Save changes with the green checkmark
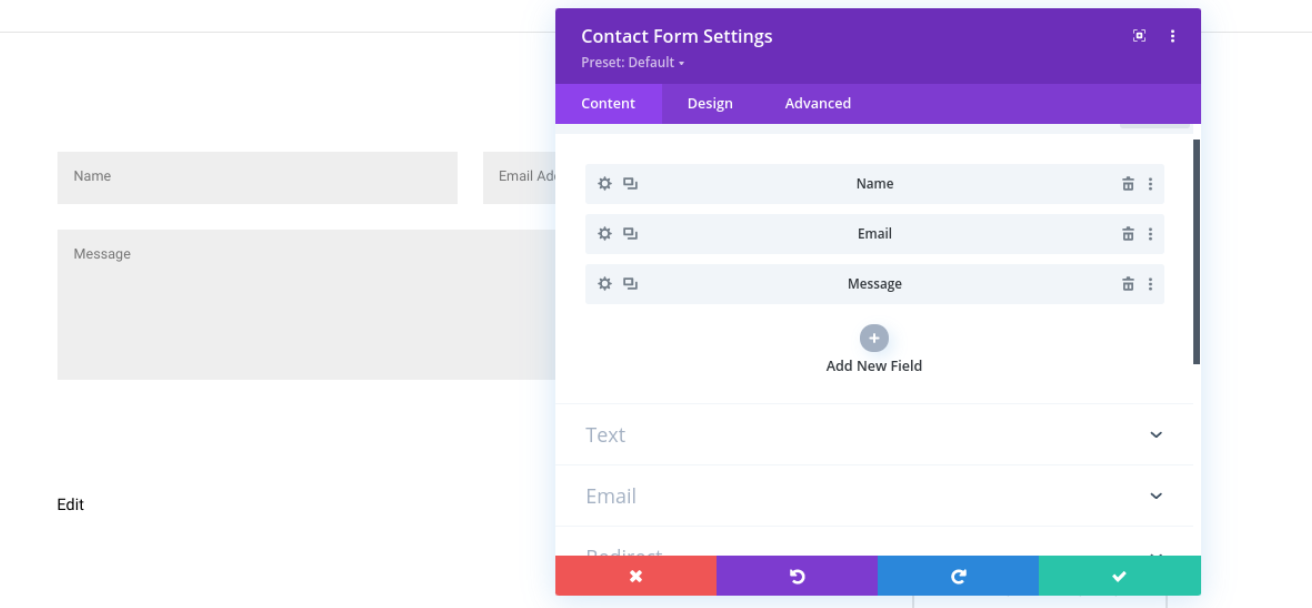1312x608 pixels. pyautogui.click(x=1119, y=575)
